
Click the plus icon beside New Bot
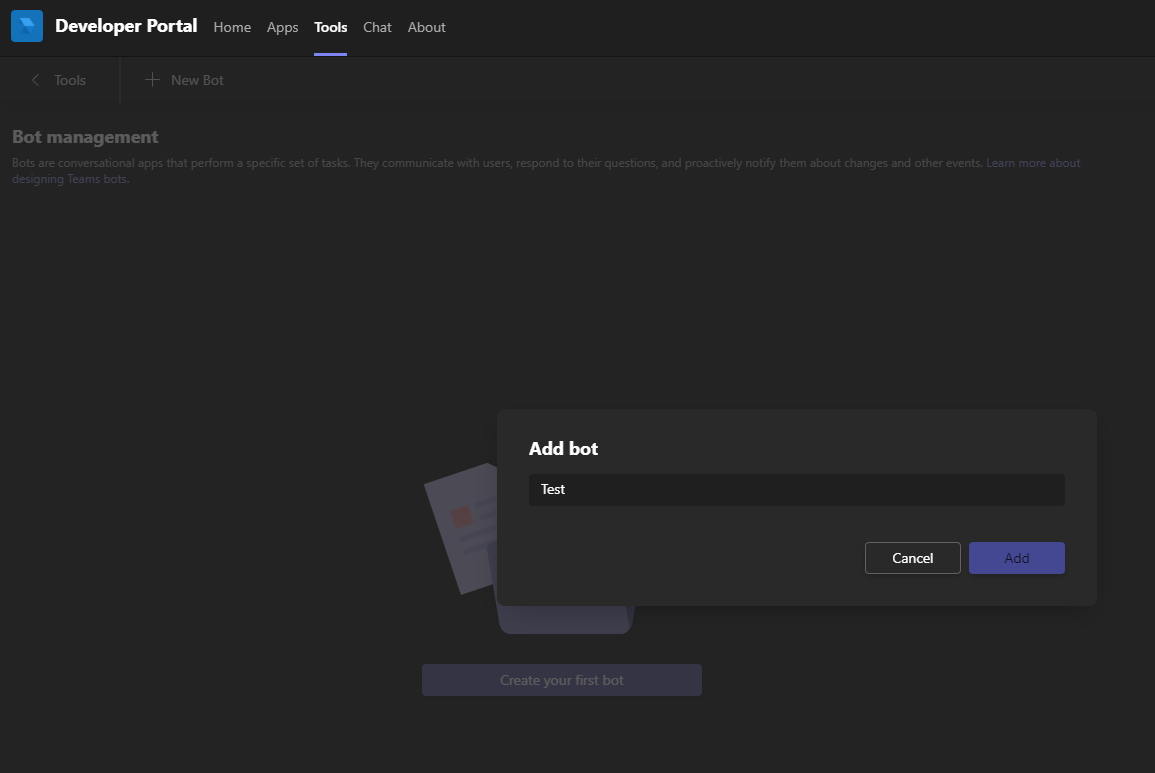pos(151,79)
